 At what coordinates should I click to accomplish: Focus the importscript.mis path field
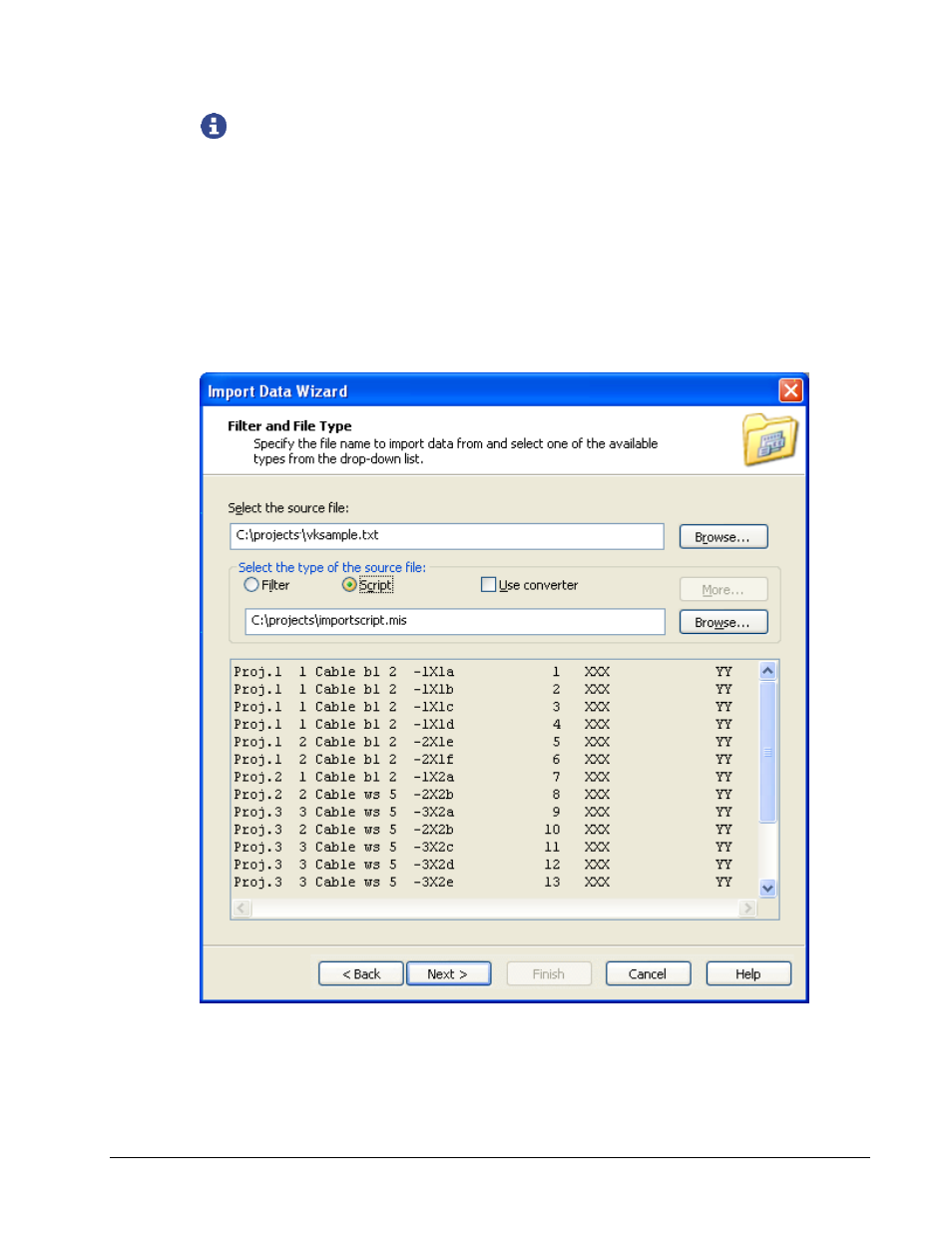455,621
